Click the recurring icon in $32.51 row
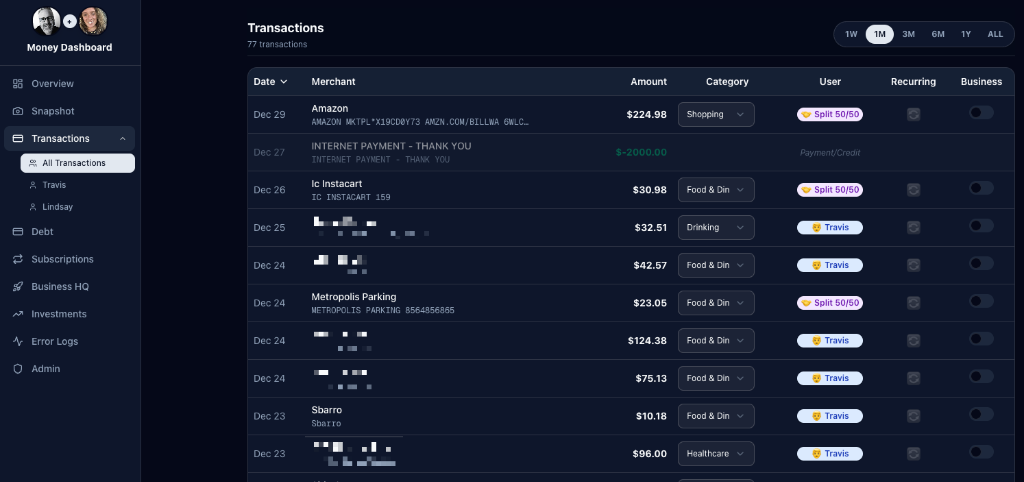1024x482 pixels. point(914,227)
